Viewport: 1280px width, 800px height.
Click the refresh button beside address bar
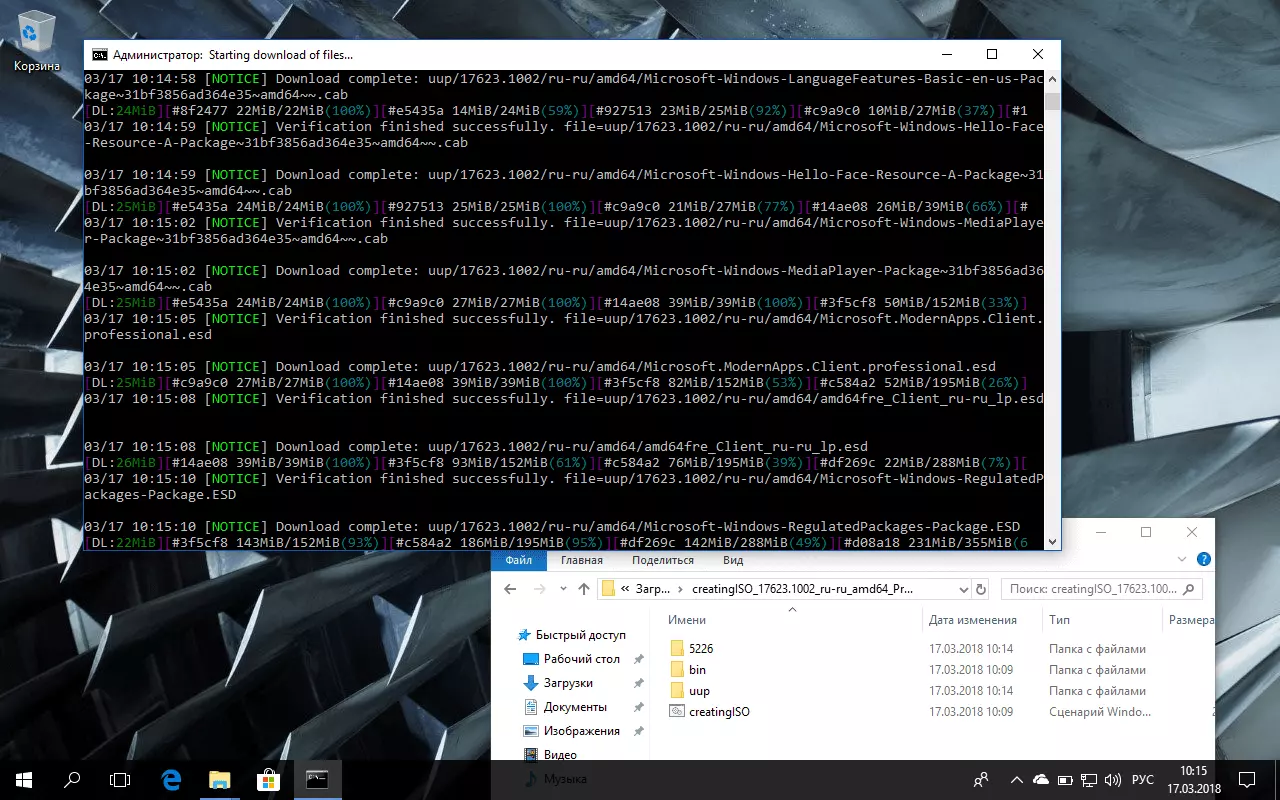[981, 589]
